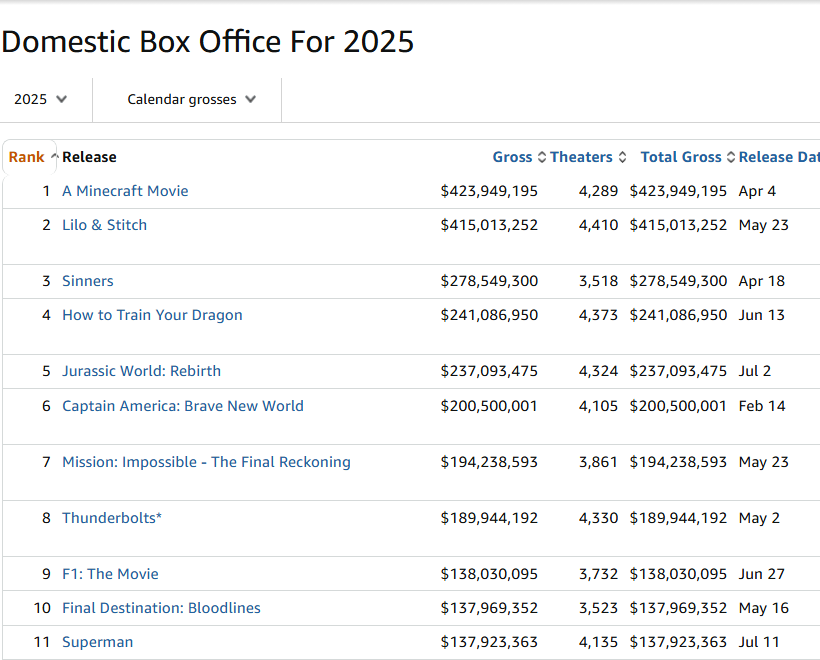Click the Gross column sort arrows icon
The width and height of the screenshot is (820, 660).
[x=542, y=157]
